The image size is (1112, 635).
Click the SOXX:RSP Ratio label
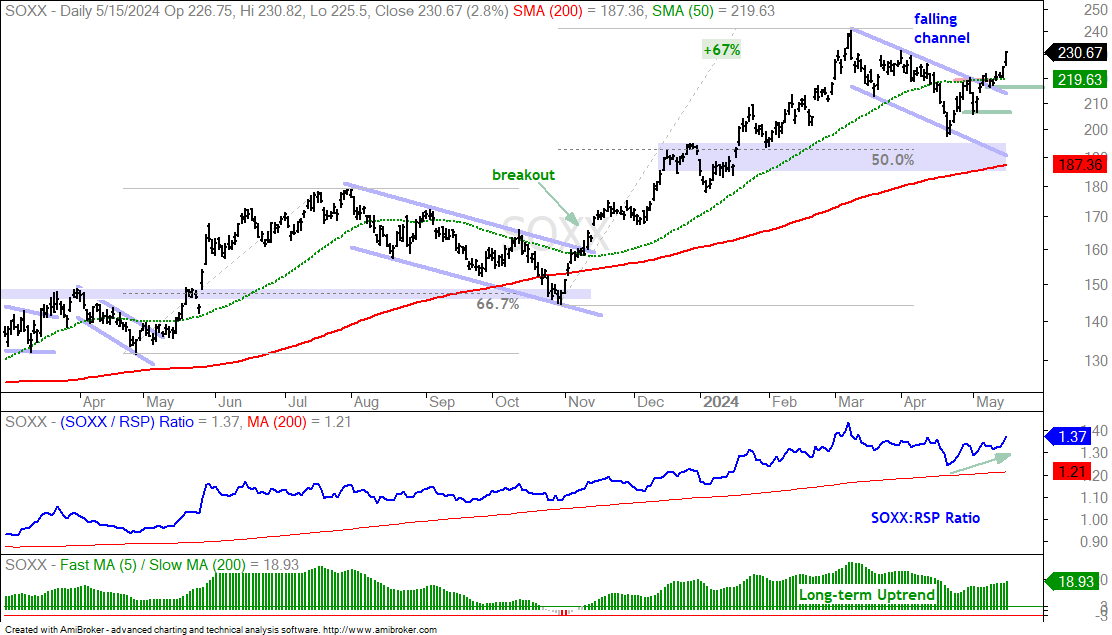(x=925, y=518)
